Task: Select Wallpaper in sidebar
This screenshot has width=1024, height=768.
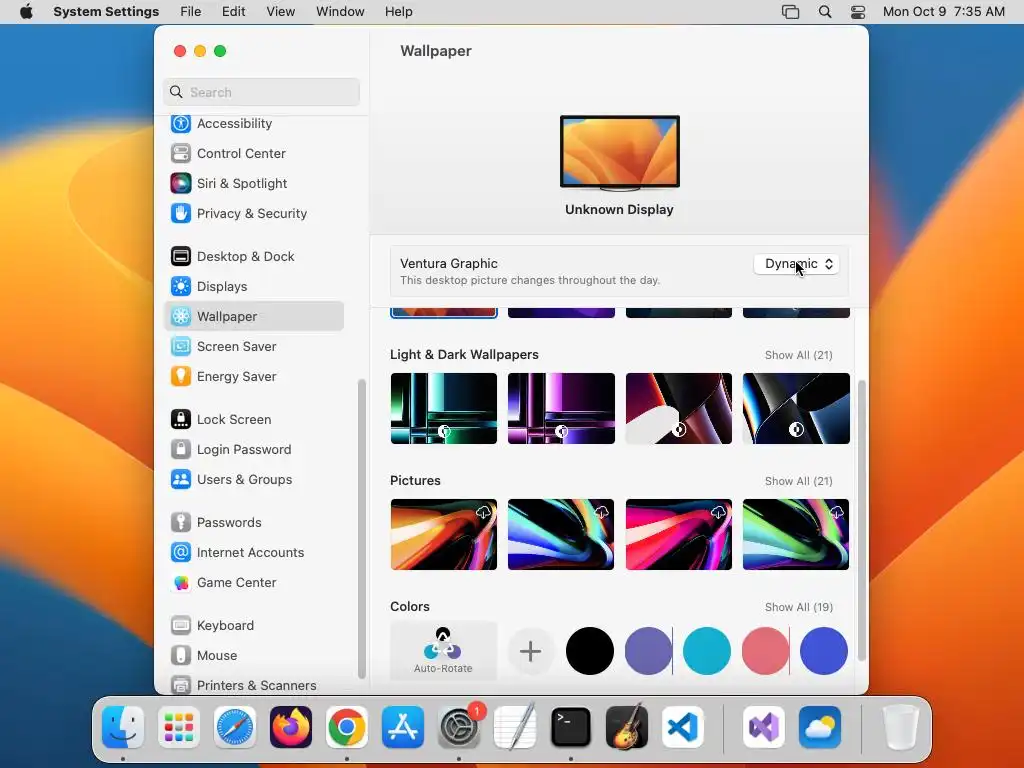Action: (x=253, y=317)
